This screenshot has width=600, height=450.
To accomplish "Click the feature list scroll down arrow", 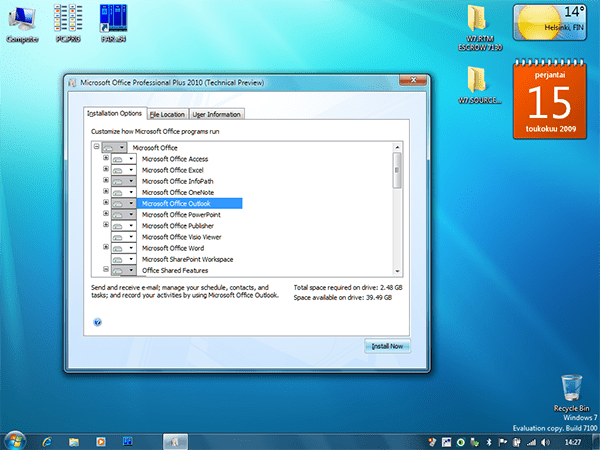I will coord(397,271).
